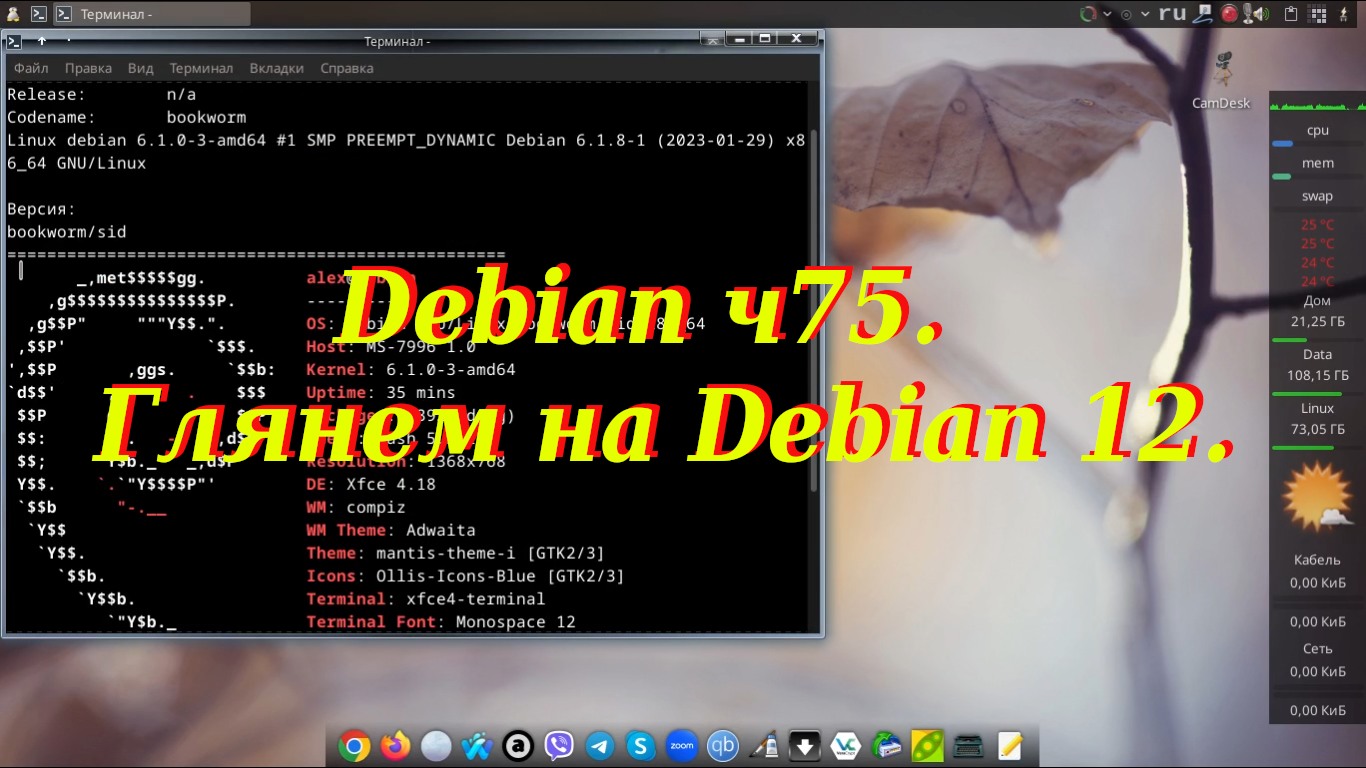Click the mem usage bar in side panel
Screen dimensions: 1366x768
coord(1317,177)
